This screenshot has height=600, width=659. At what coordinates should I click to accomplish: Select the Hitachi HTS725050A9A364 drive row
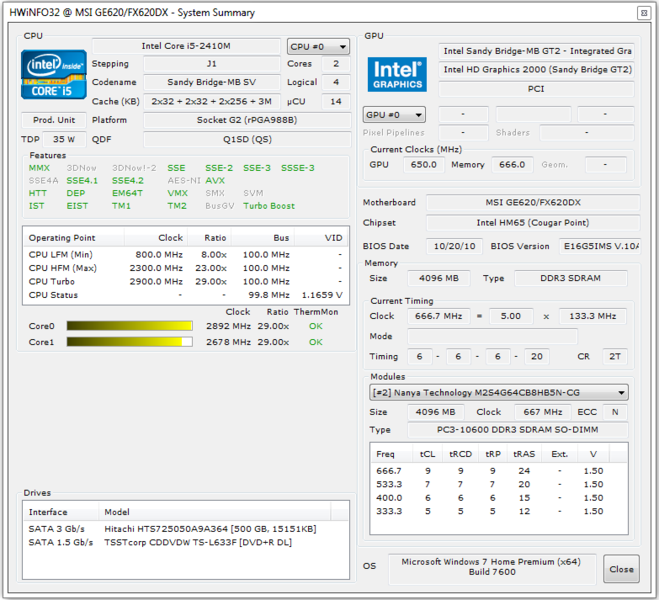(185, 529)
